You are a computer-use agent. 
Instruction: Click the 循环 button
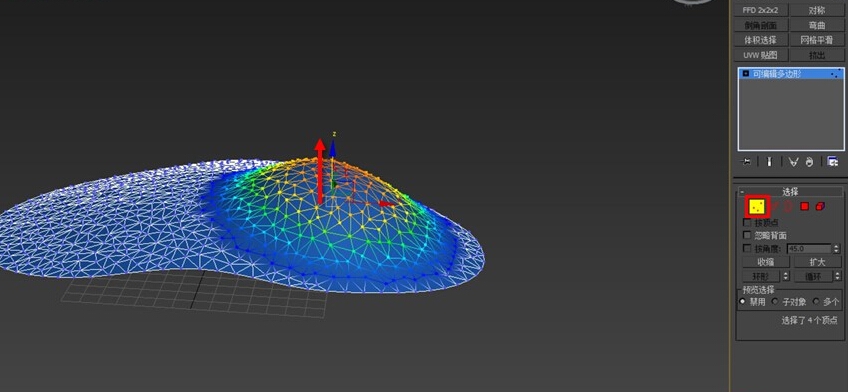(x=813, y=276)
